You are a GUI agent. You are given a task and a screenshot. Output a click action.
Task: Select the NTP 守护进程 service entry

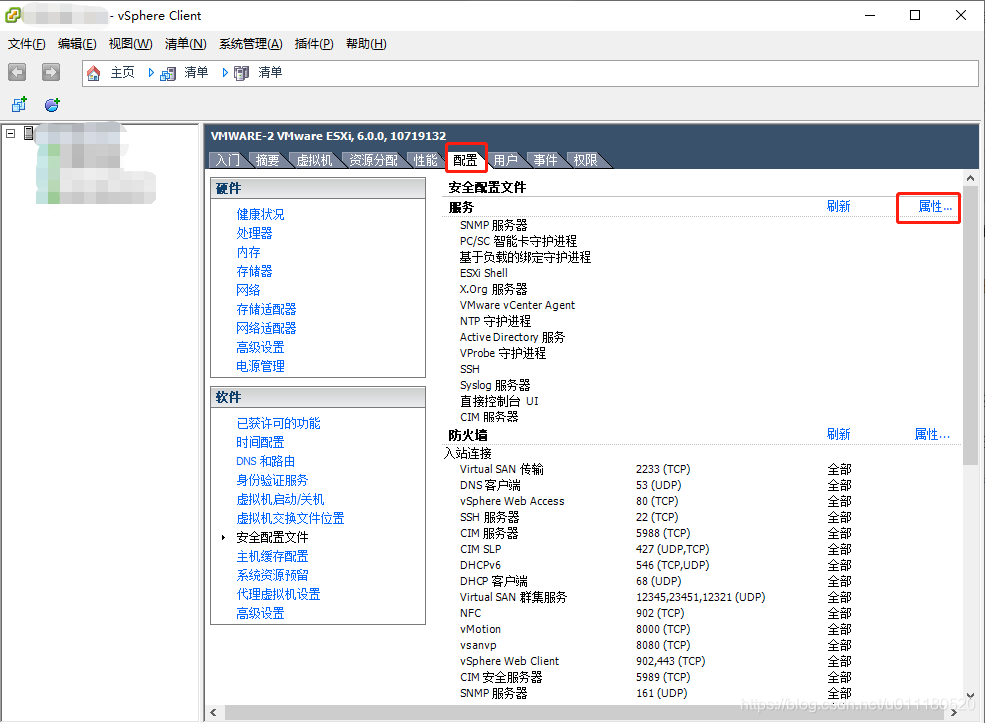coord(496,321)
